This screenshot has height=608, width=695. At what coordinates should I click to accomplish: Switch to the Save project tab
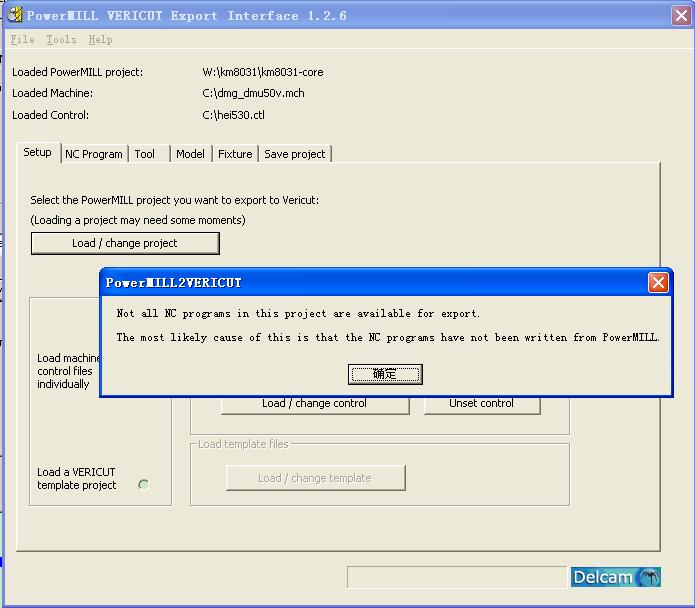294,154
